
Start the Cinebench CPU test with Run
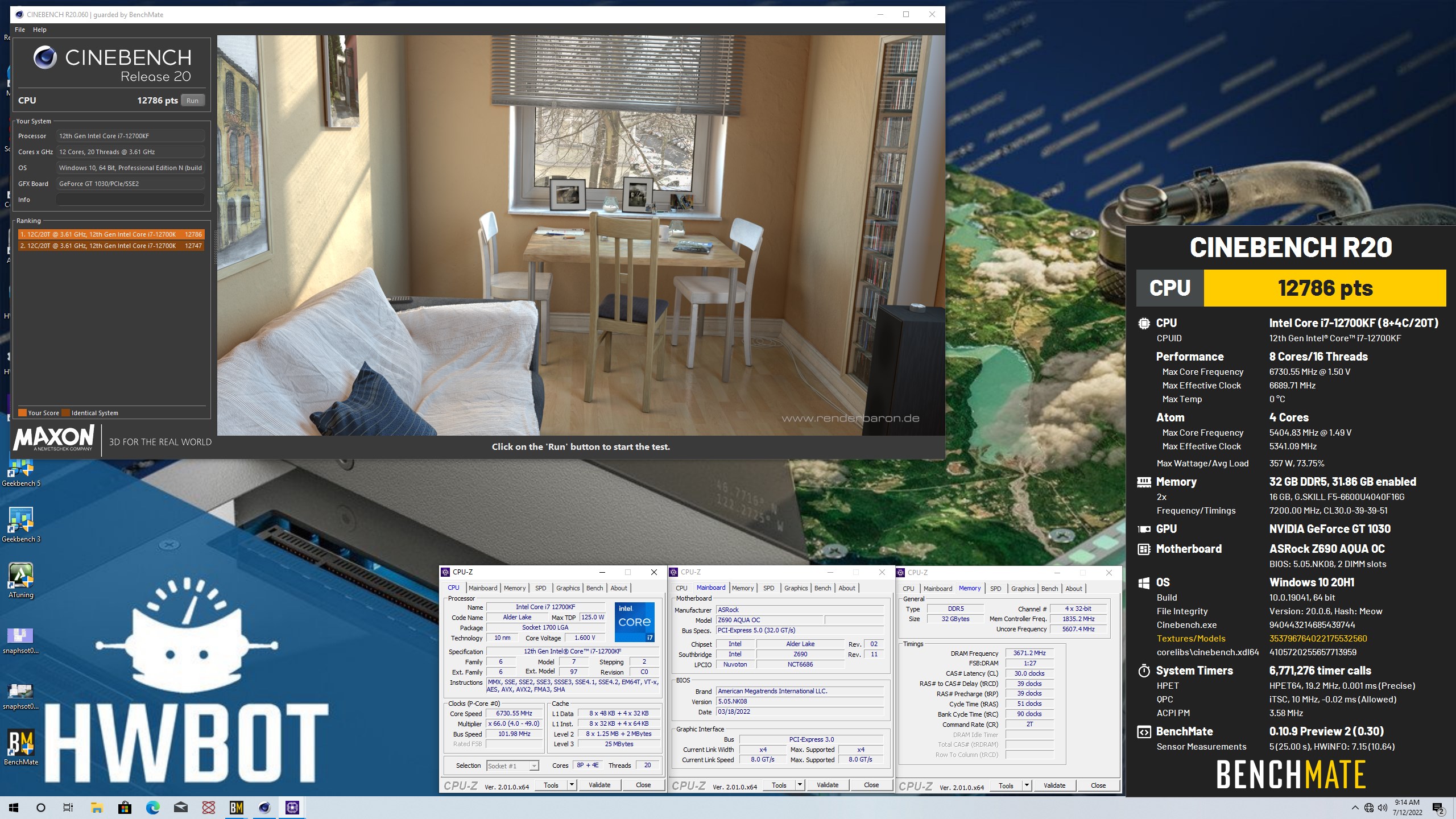[193, 101]
